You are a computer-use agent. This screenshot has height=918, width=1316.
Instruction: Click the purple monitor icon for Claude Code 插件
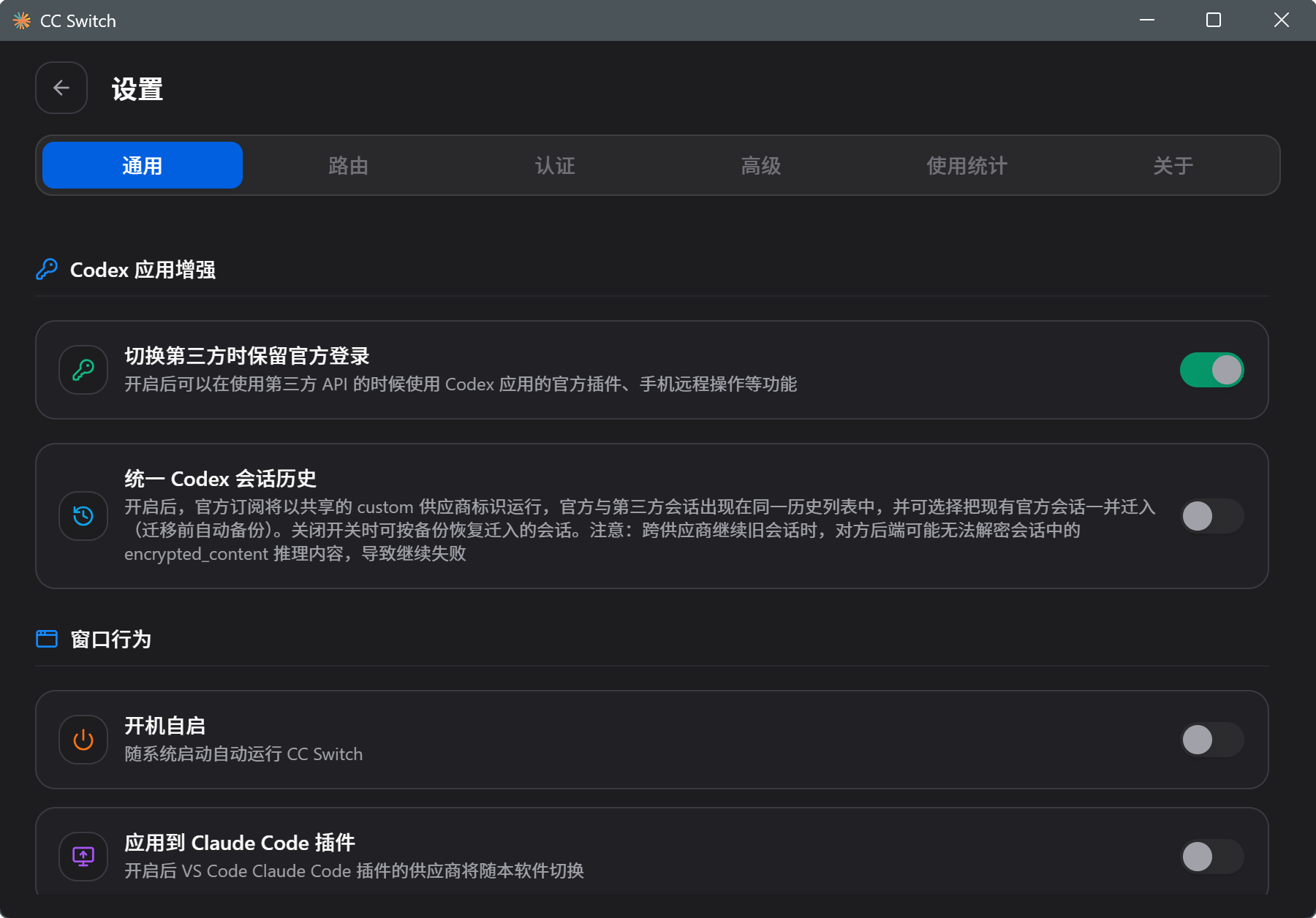click(83, 857)
